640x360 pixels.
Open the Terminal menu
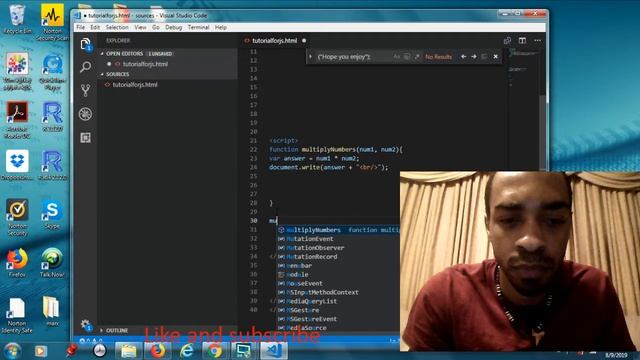point(199,27)
